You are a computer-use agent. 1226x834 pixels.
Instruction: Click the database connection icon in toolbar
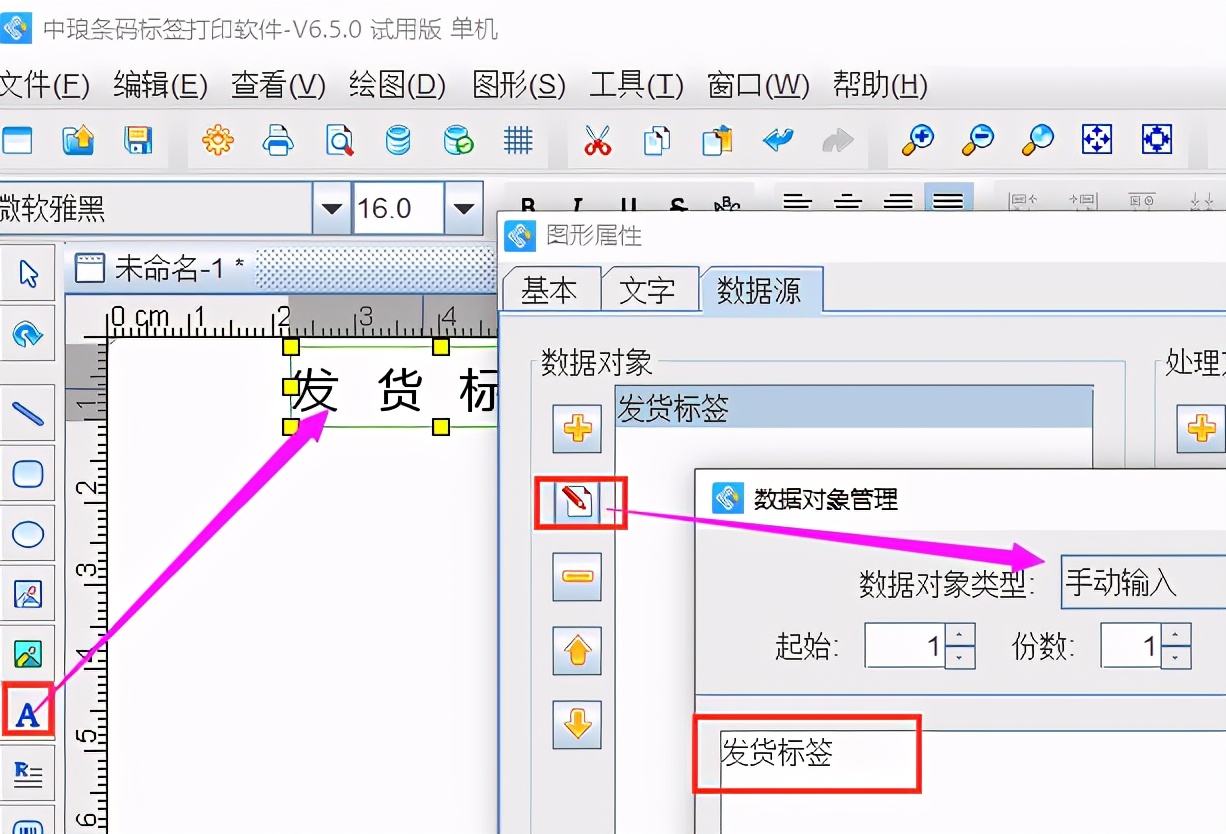coord(398,141)
